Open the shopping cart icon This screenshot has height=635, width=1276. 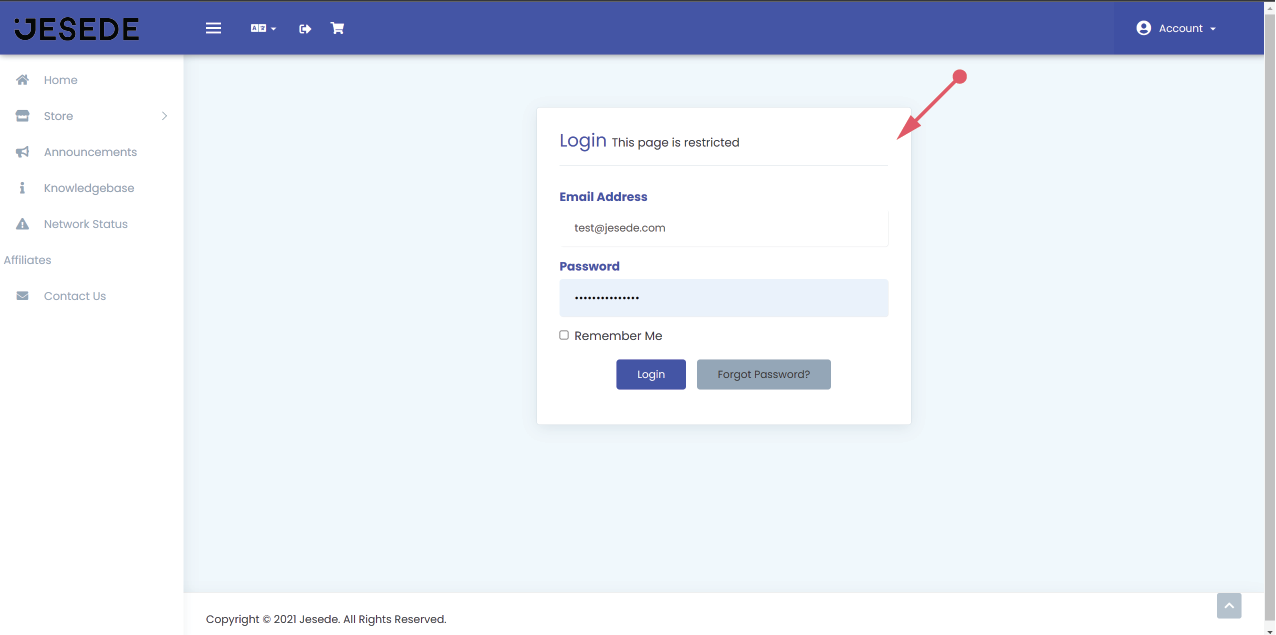click(x=337, y=28)
